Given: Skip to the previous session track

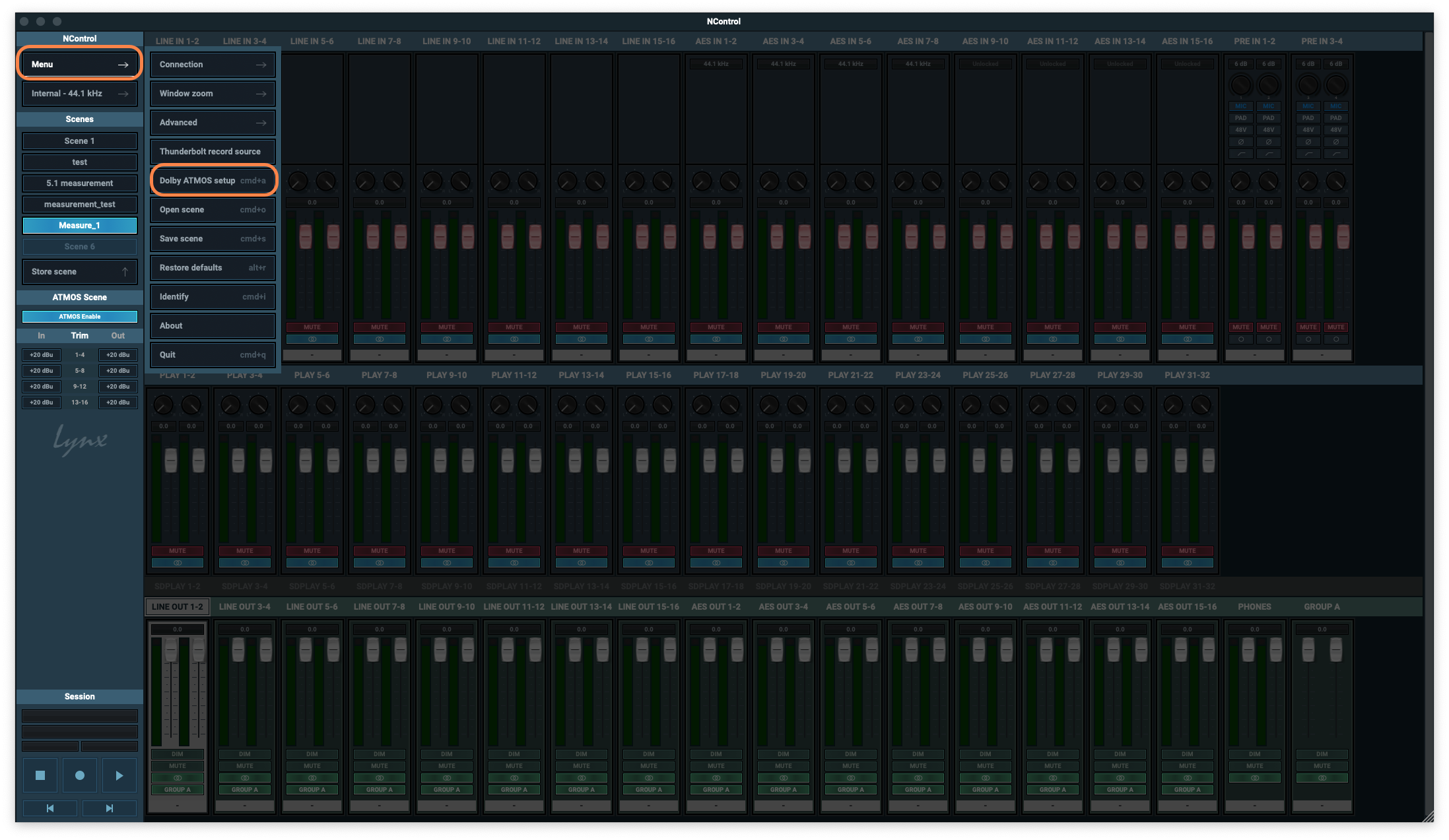Looking at the screenshot, I should pos(50,808).
